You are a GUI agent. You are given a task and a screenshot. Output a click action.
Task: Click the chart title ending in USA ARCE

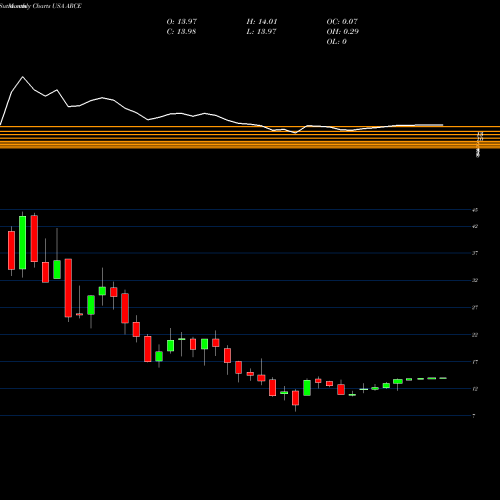41,6
